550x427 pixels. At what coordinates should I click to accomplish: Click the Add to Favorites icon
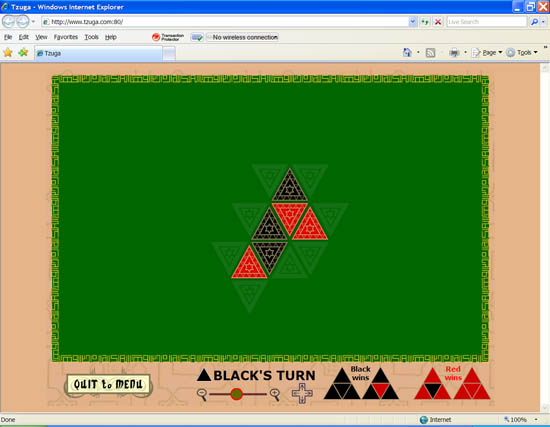pyautogui.click(x=24, y=53)
